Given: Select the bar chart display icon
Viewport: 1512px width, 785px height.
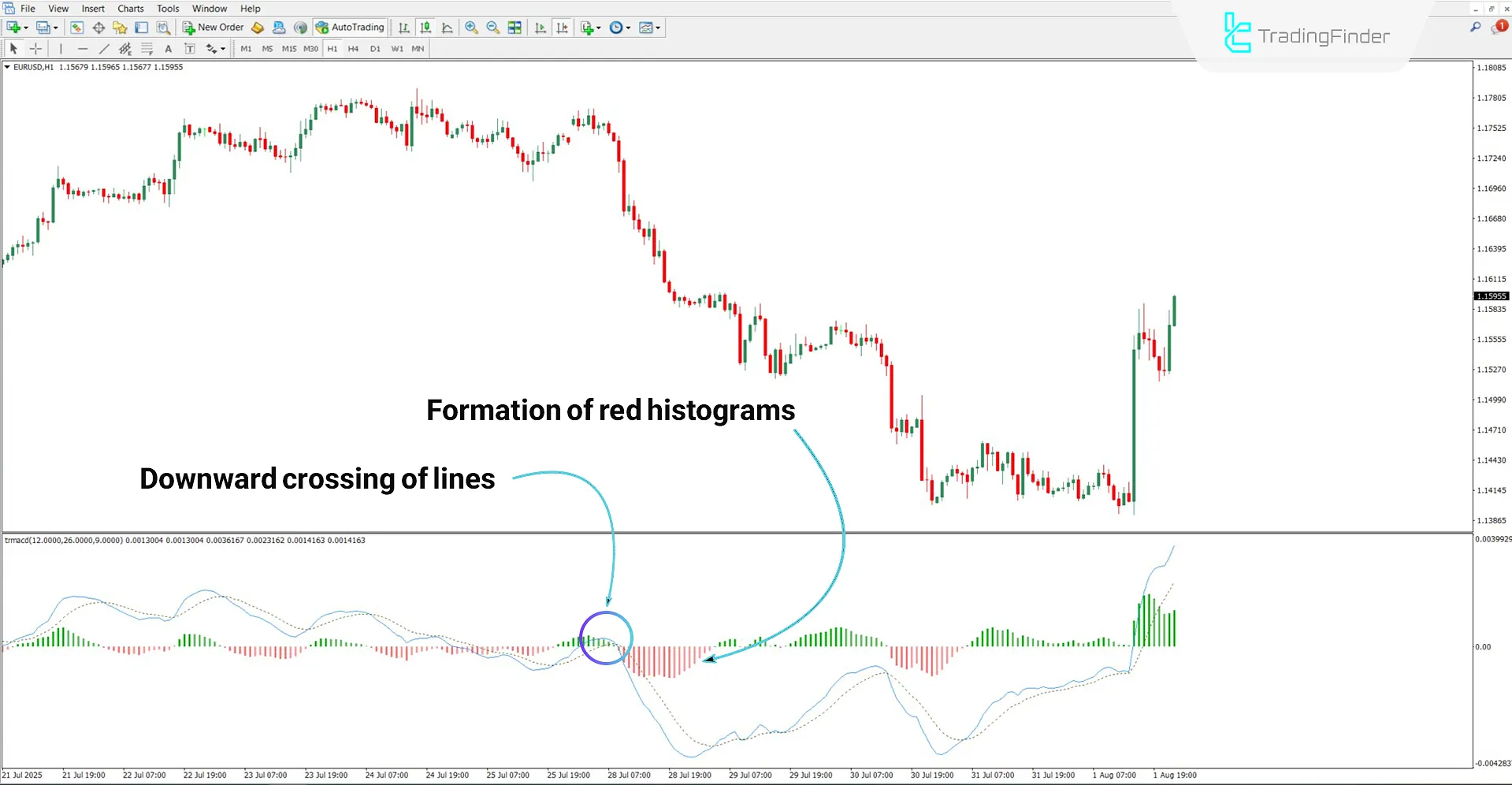Looking at the screenshot, I should pos(403,27).
